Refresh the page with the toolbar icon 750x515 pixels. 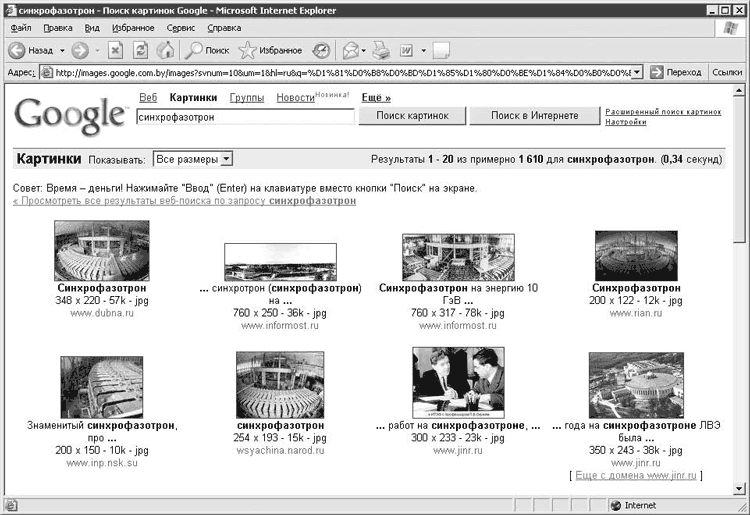click(141, 50)
